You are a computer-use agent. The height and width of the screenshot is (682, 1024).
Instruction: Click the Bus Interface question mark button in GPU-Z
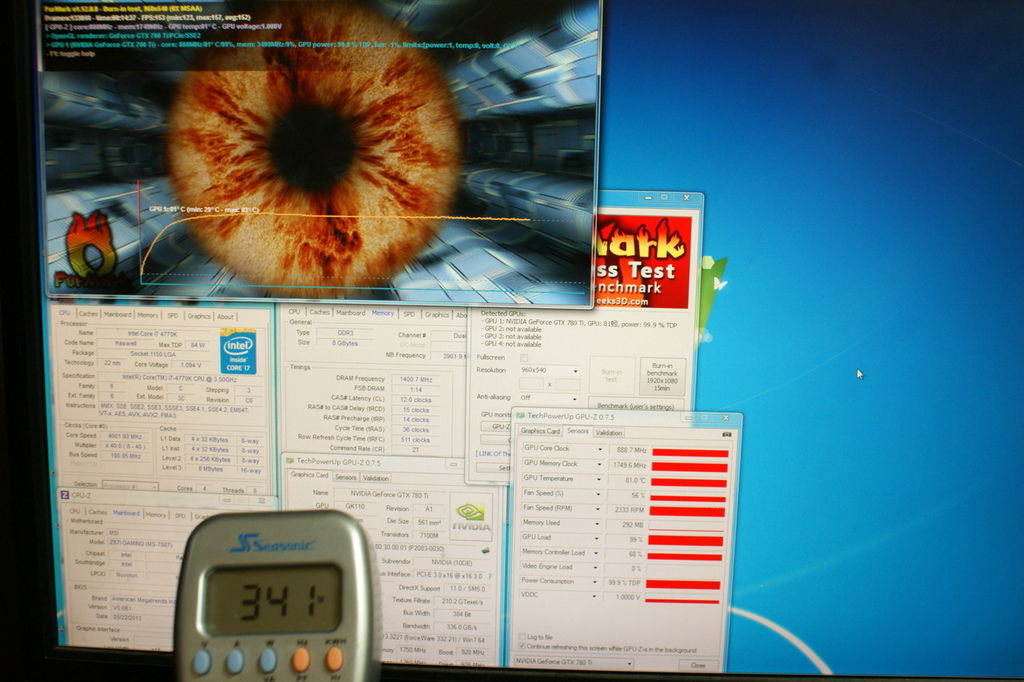pyautogui.click(x=489, y=576)
